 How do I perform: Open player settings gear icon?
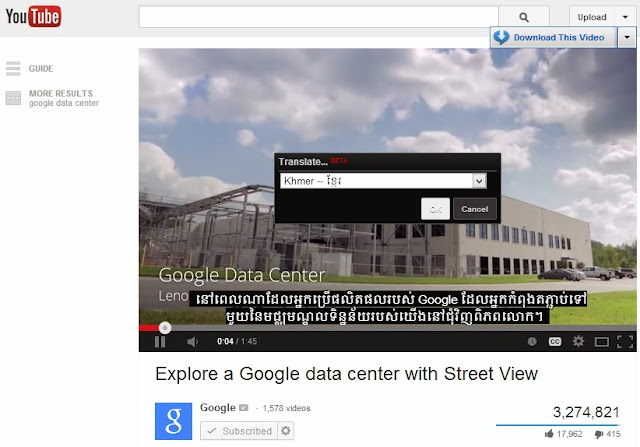(578, 341)
